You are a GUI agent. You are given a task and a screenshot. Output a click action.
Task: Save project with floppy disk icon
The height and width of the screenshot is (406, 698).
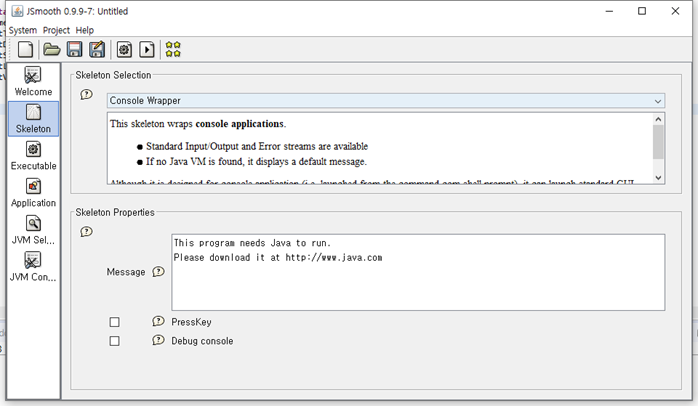pos(74,49)
